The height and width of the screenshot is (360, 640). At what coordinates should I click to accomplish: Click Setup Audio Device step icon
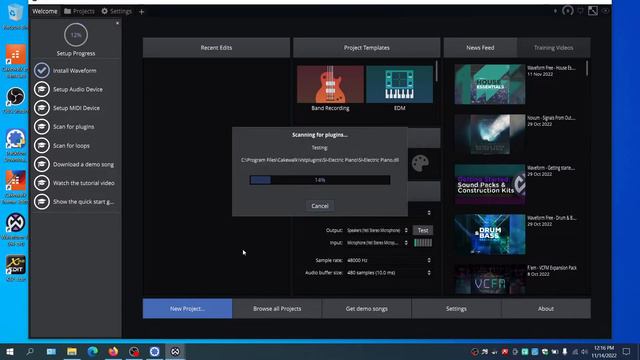pyautogui.click(x=42, y=89)
